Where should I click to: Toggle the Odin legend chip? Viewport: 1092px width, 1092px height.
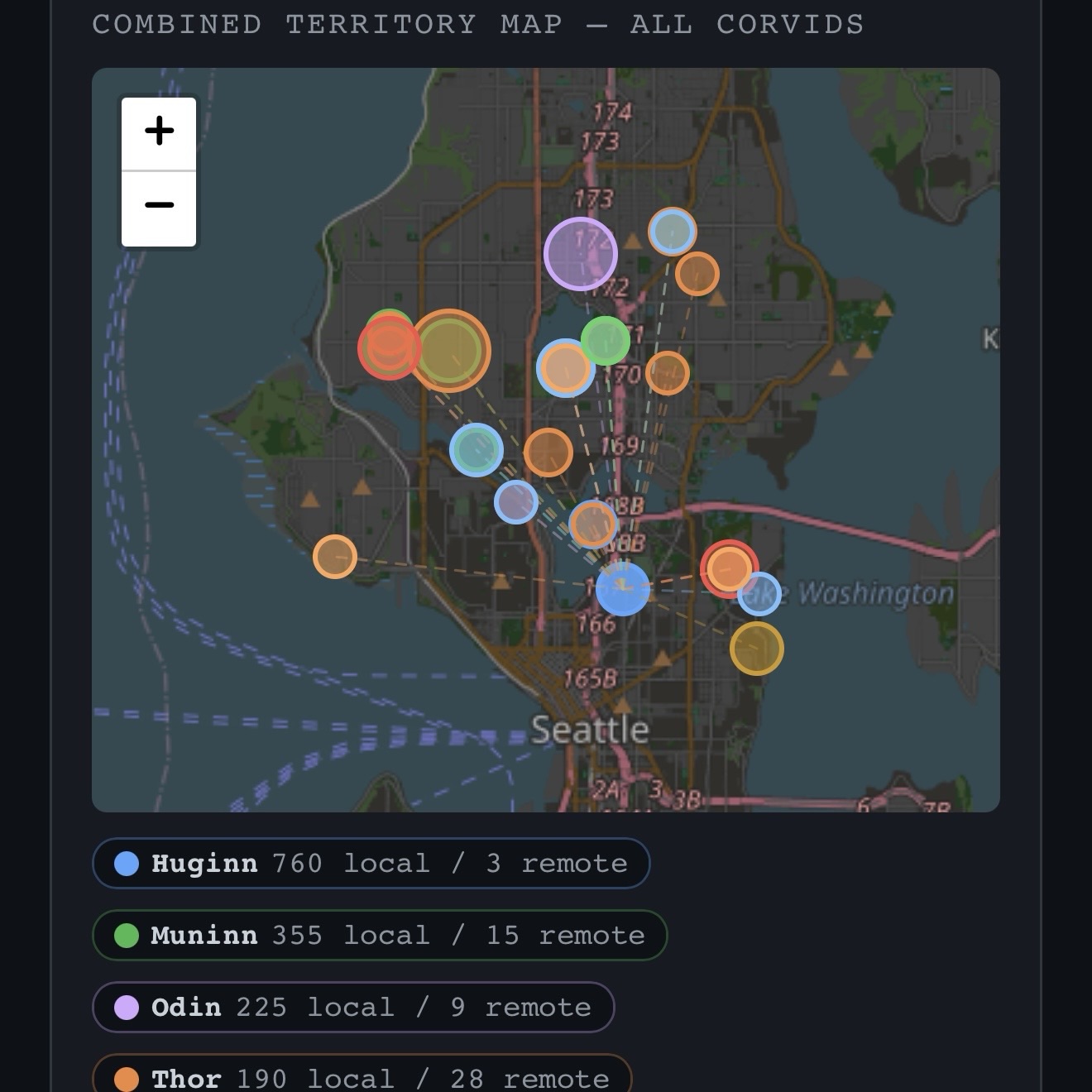click(353, 1007)
